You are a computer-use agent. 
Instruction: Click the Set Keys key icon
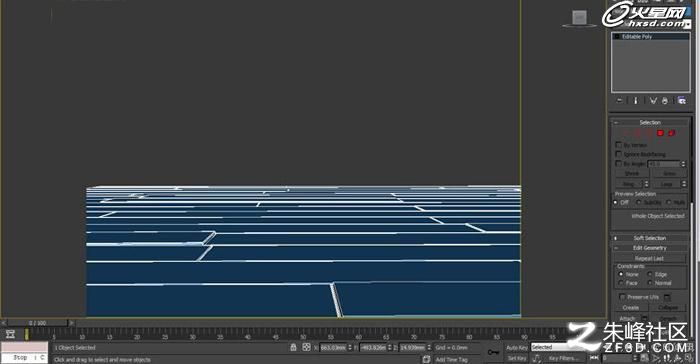[x=493, y=352]
